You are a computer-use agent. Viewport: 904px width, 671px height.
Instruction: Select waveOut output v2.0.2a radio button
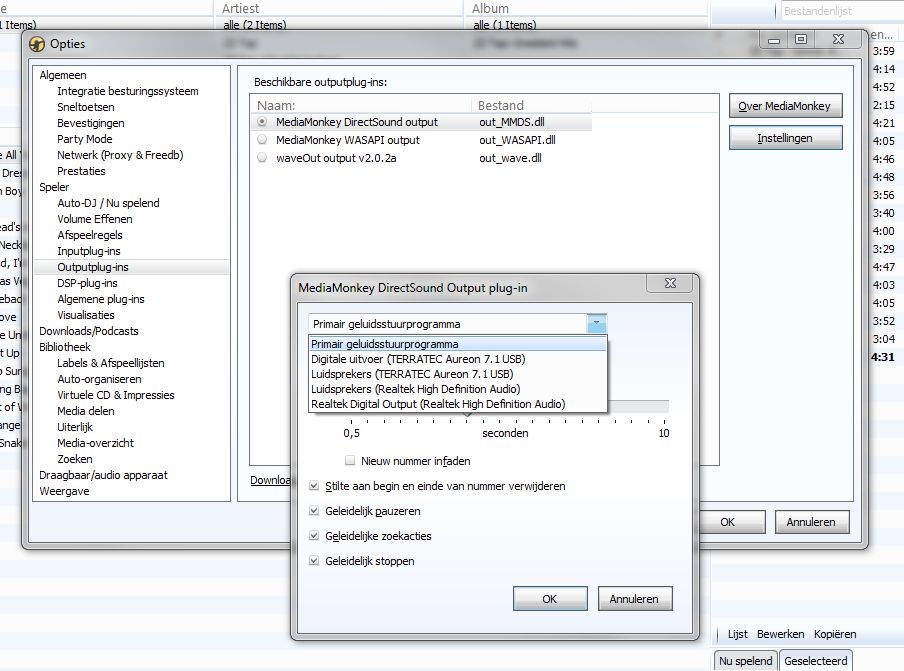click(262, 157)
